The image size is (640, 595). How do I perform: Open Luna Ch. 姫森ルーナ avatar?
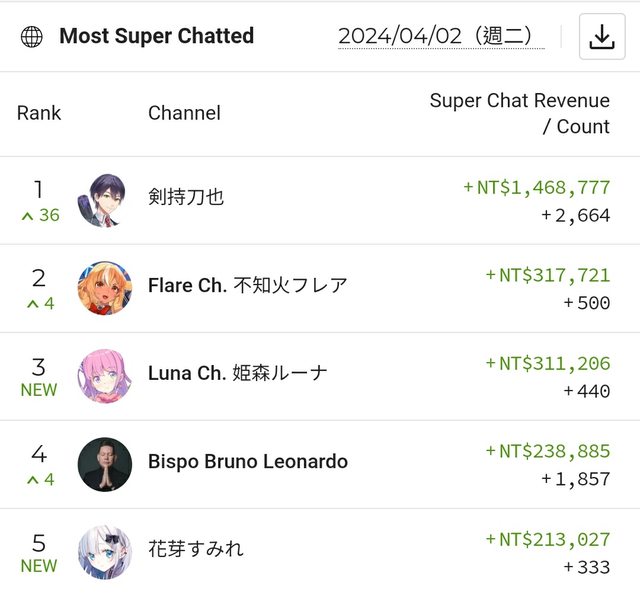pos(104,376)
